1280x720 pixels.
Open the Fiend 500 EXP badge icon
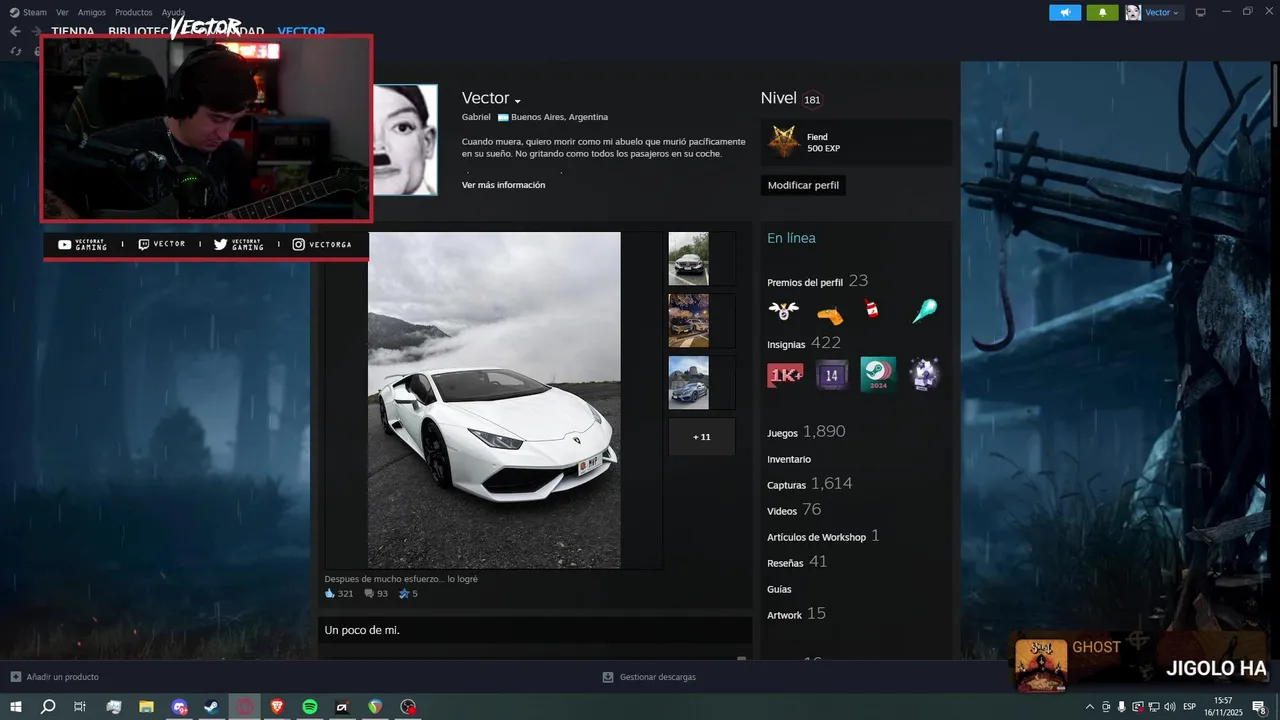782,142
